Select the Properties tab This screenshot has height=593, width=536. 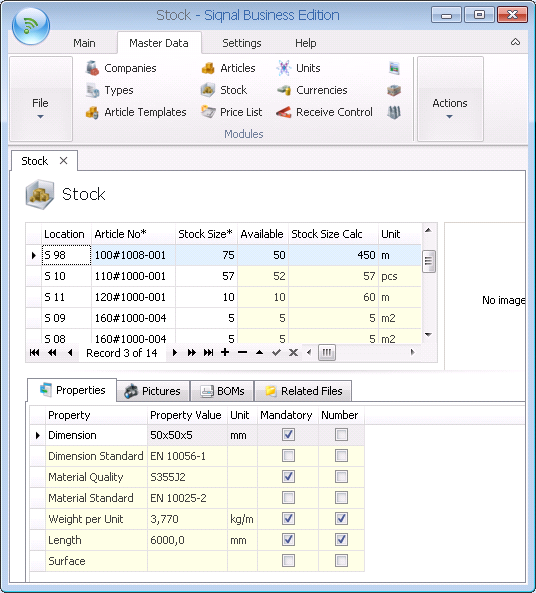point(72,390)
